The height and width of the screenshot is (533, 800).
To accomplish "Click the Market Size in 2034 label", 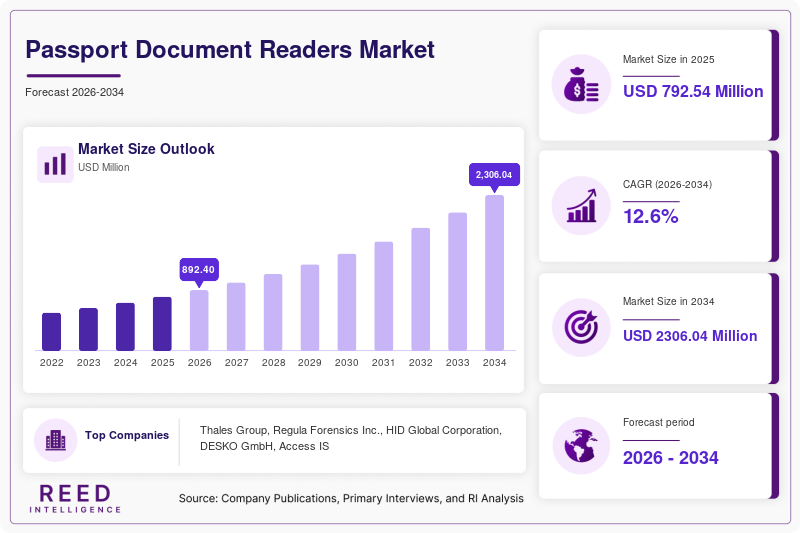I will [x=668, y=301].
